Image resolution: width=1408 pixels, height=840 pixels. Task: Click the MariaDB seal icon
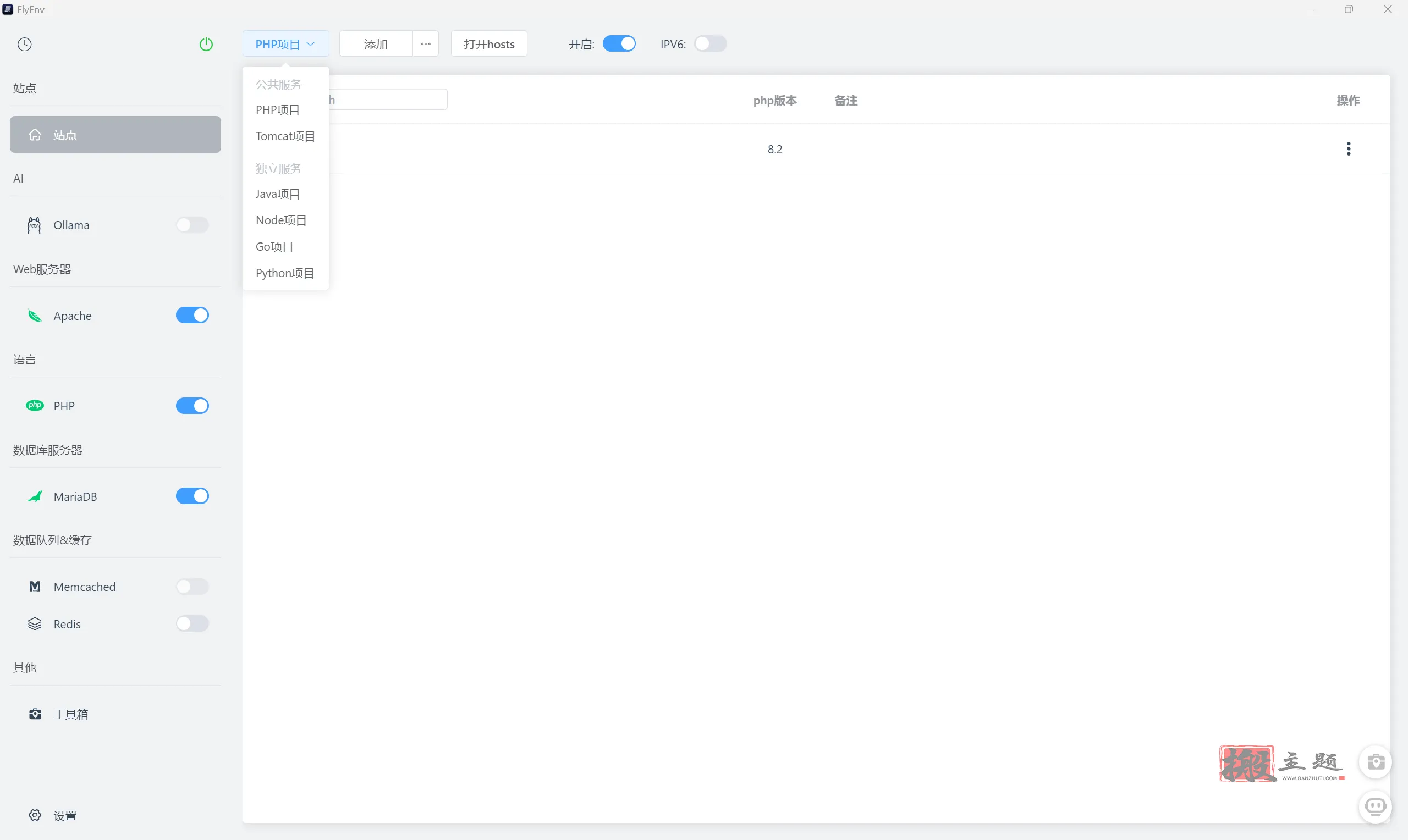(x=35, y=496)
